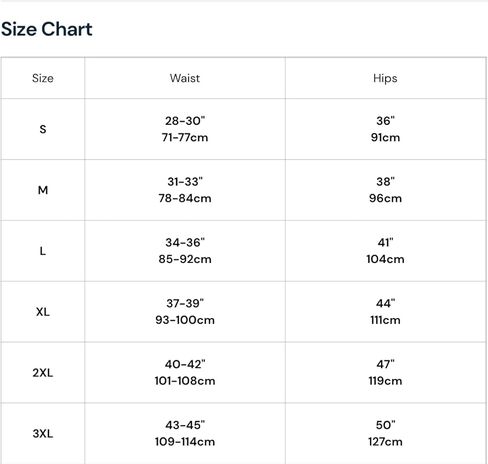488x464 pixels.
Task: Select the 34-36" waist measurement
Action: point(185,243)
